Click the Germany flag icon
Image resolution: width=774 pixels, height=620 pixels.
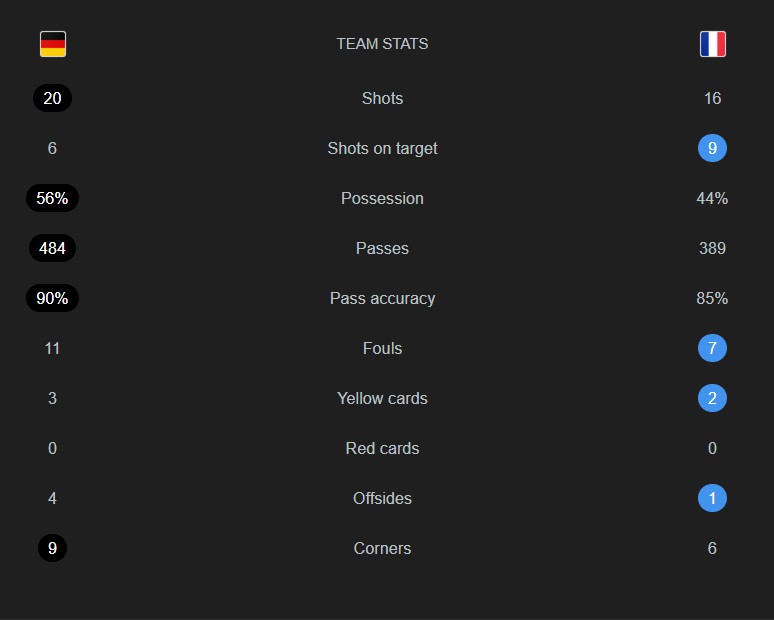point(53,44)
